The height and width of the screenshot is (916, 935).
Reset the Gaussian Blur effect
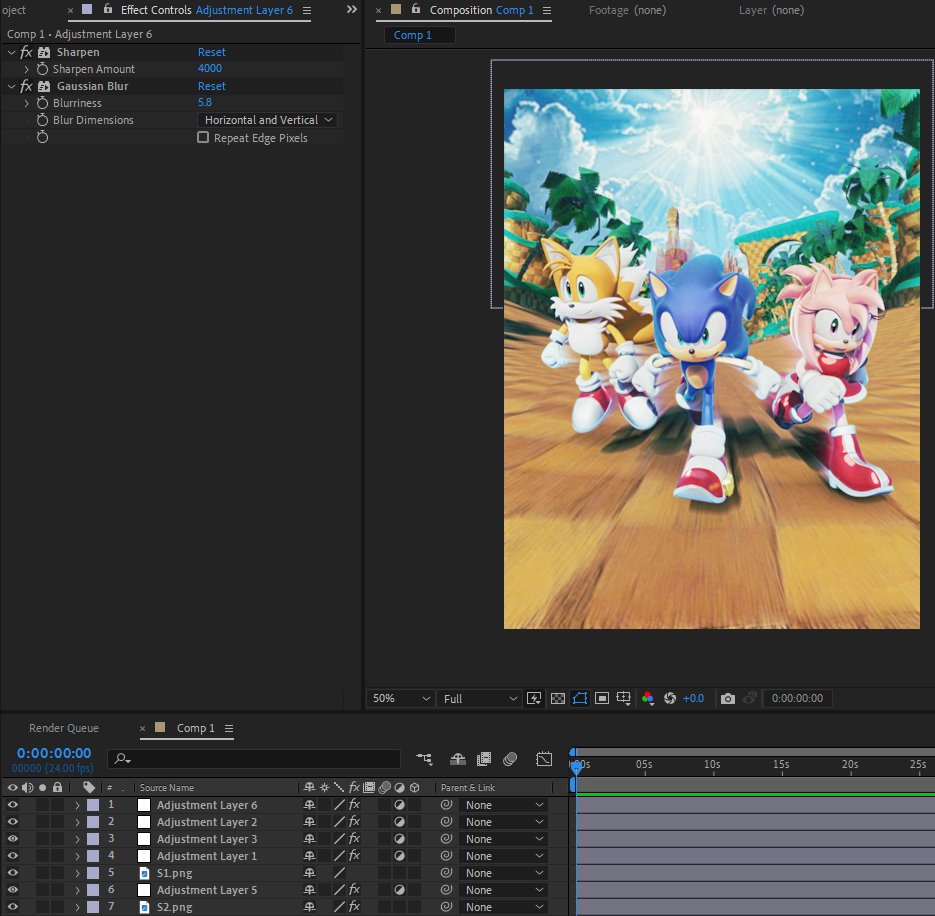pyautogui.click(x=212, y=86)
